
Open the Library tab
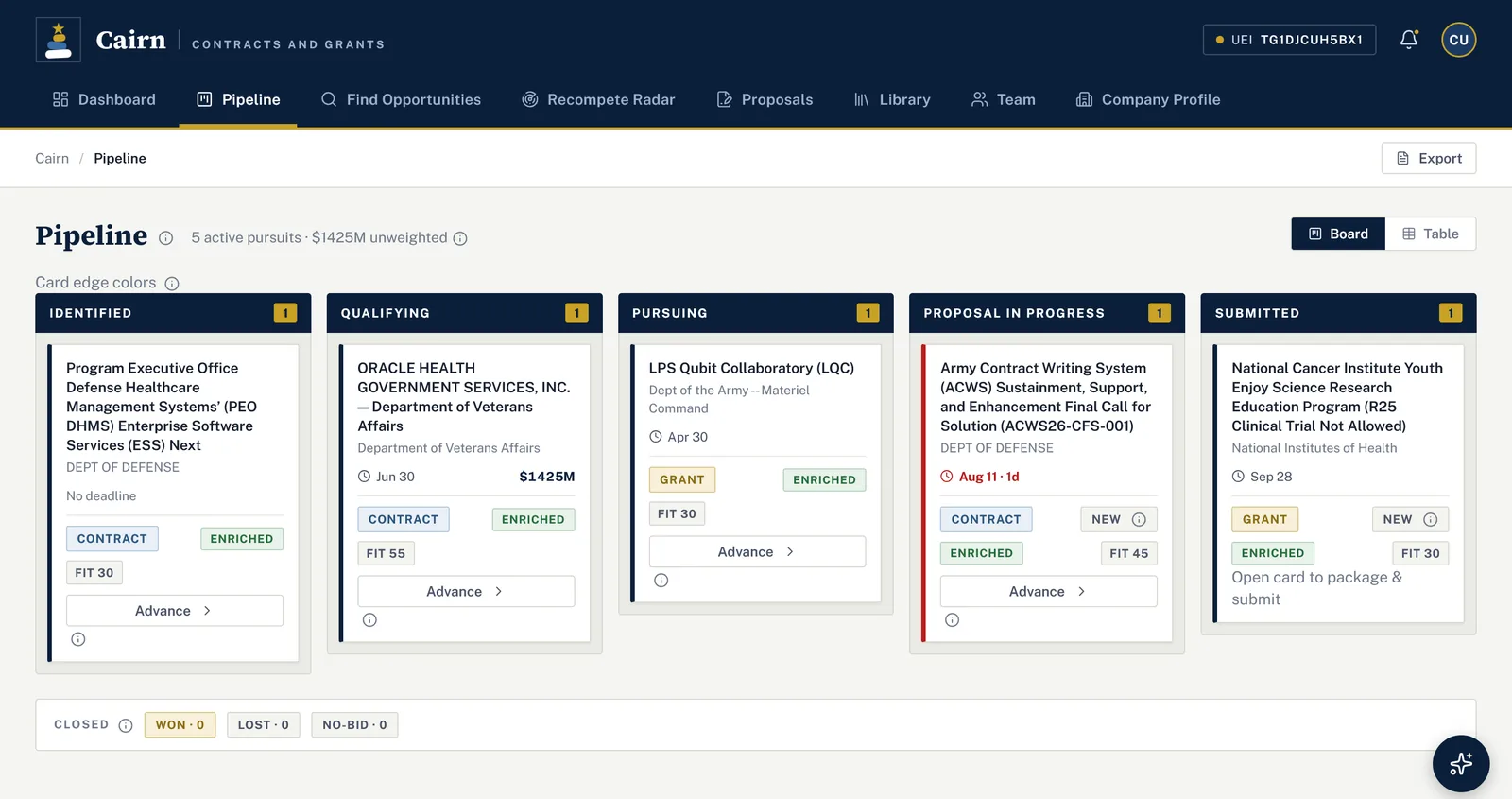click(892, 99)
